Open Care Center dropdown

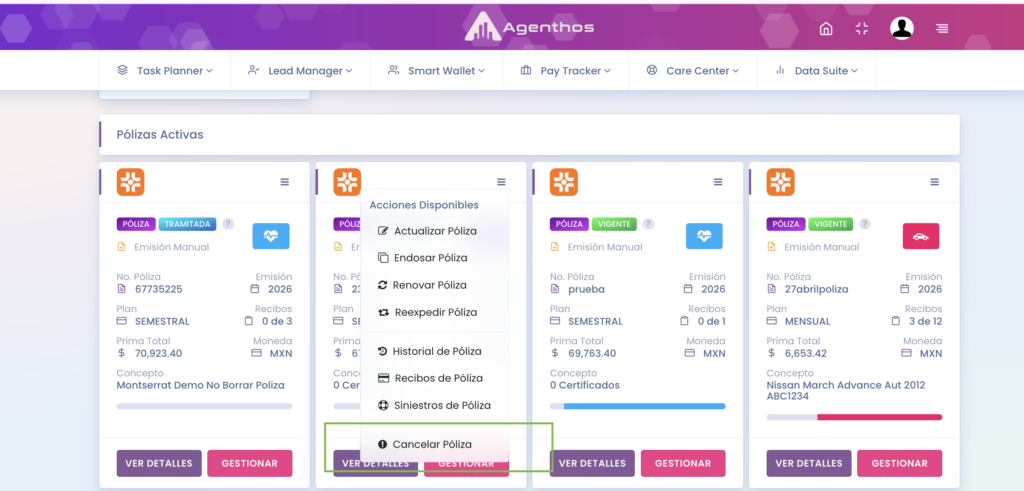click(692, 71)
